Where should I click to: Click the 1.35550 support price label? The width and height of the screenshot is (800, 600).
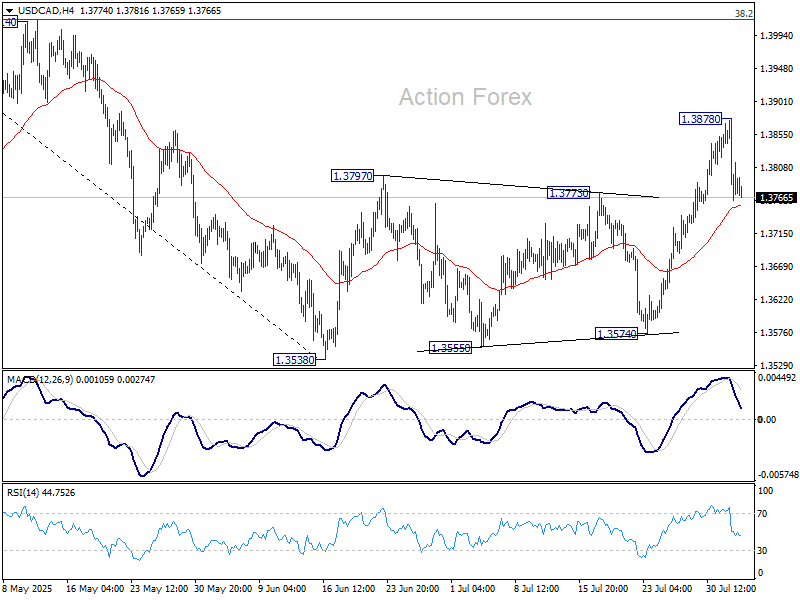point(449,348)
